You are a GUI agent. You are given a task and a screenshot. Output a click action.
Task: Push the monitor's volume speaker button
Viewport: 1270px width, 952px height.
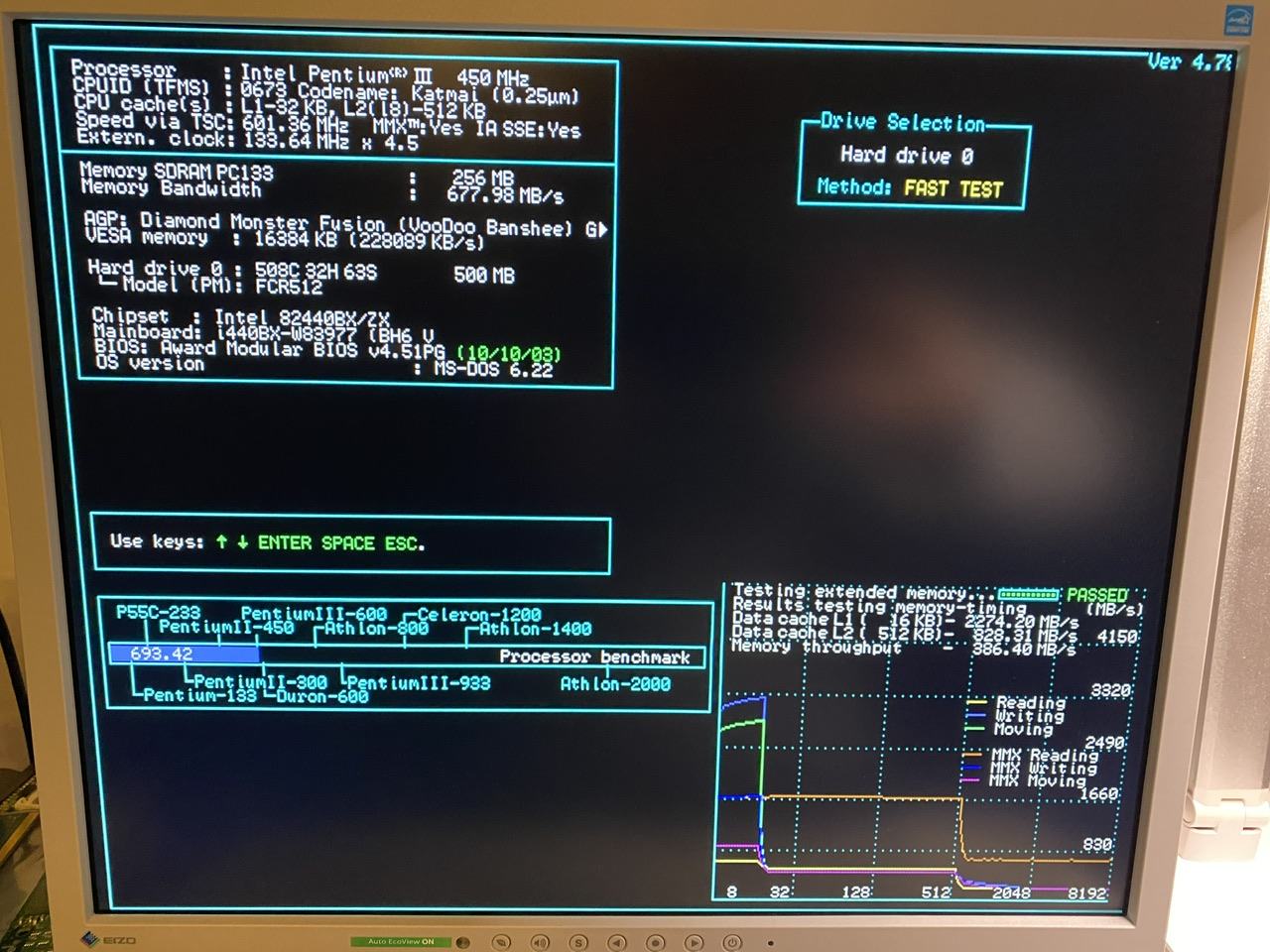click(540, 942)
